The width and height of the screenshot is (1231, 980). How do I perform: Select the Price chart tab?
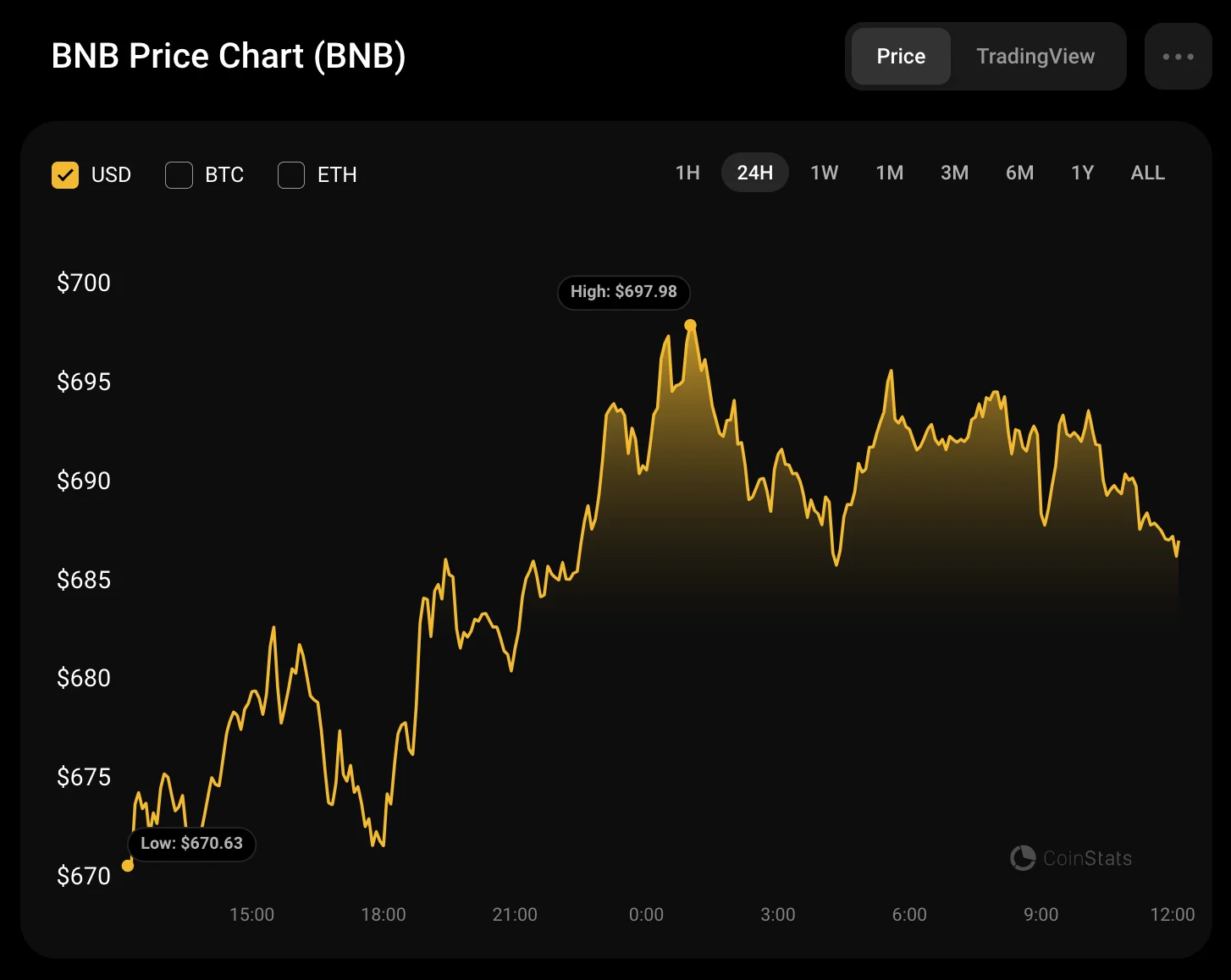click(x=901, y=57)
